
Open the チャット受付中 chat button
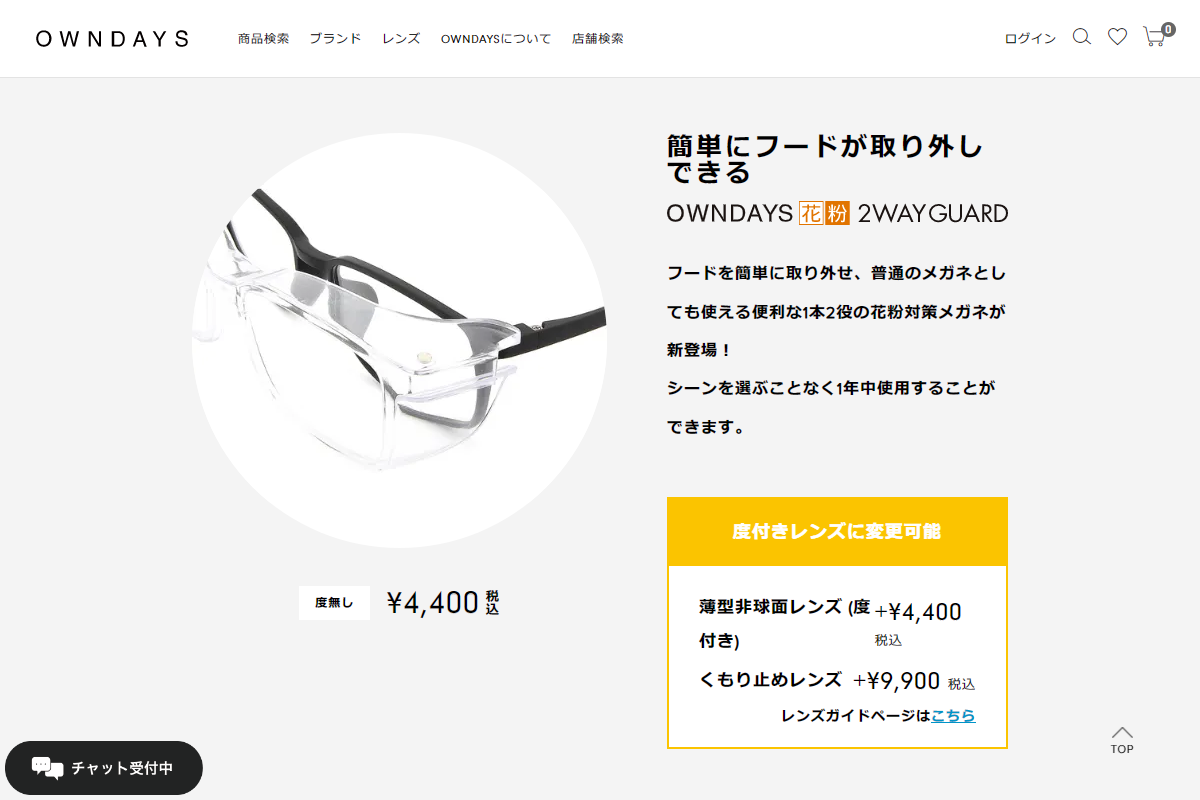(x=104, y=768)
